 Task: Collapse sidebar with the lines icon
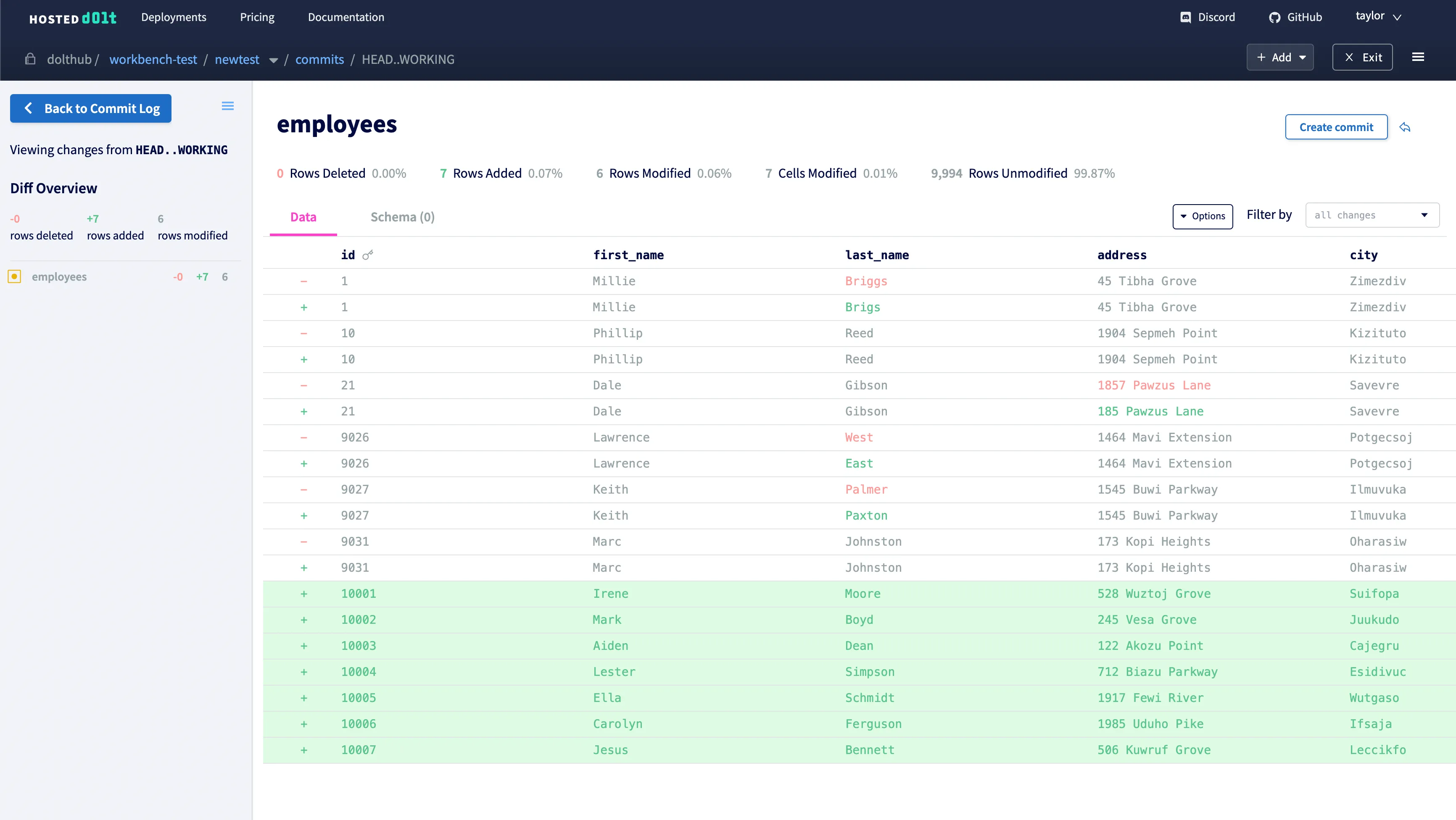pyautogui.click(x=227, y=106)
